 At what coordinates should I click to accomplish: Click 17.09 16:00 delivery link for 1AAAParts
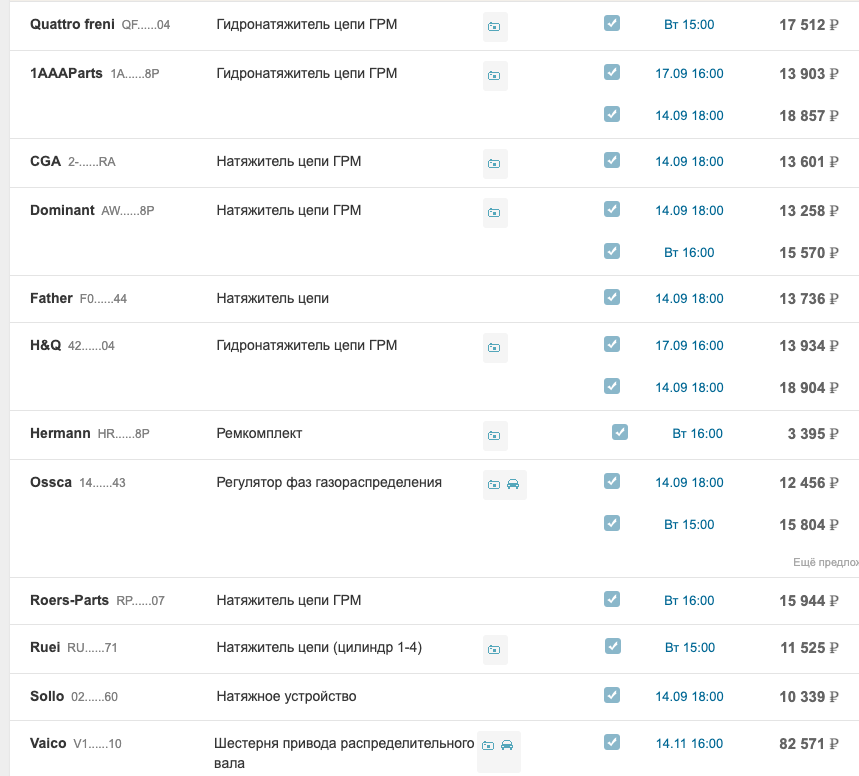689,74
